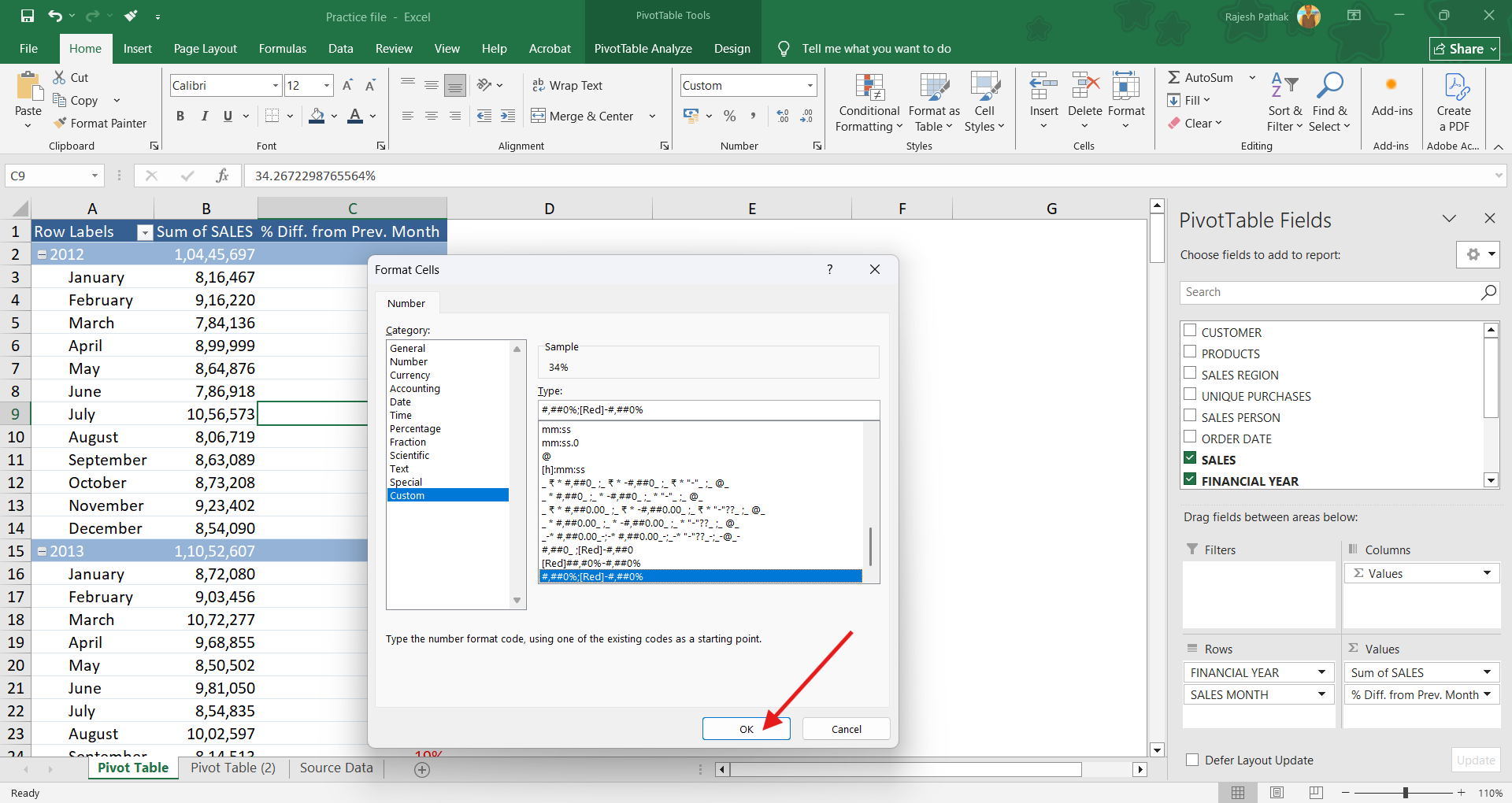Collapse the 2012 year group
The height and width of the screenshot is (803, 1512).
click(x=42, y=254)
